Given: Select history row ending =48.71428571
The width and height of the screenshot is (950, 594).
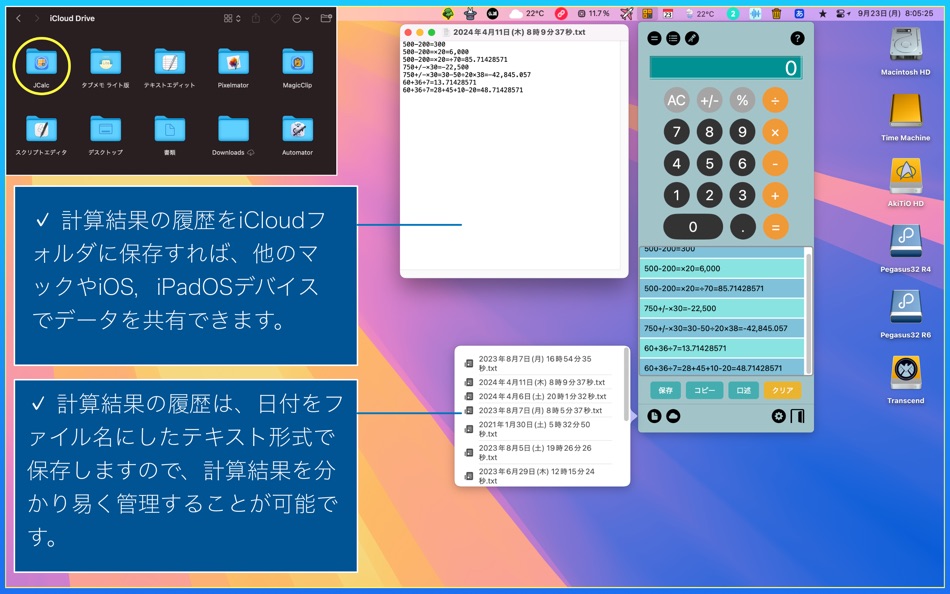Looking at the screenshot, I should point(722,368).
